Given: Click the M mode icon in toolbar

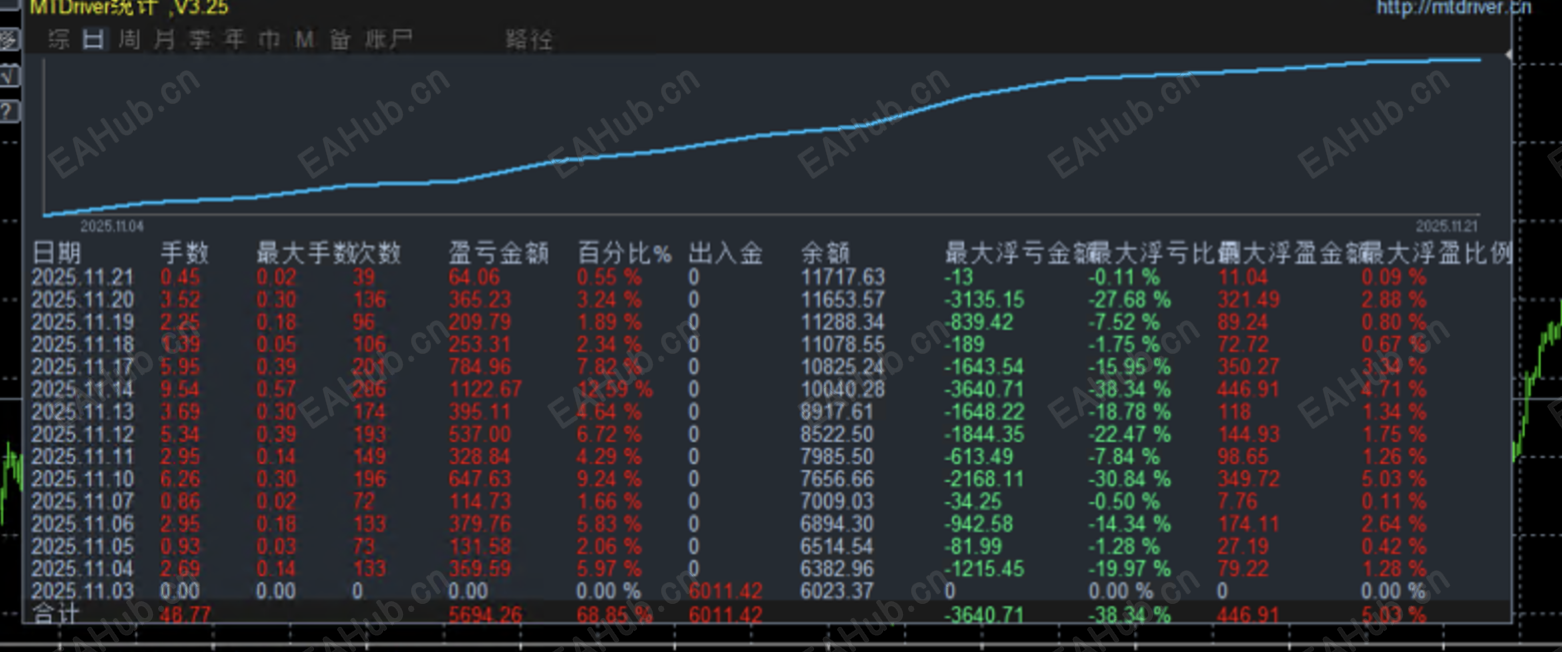Looking at the screenshot, I should [x=303, y=41].
